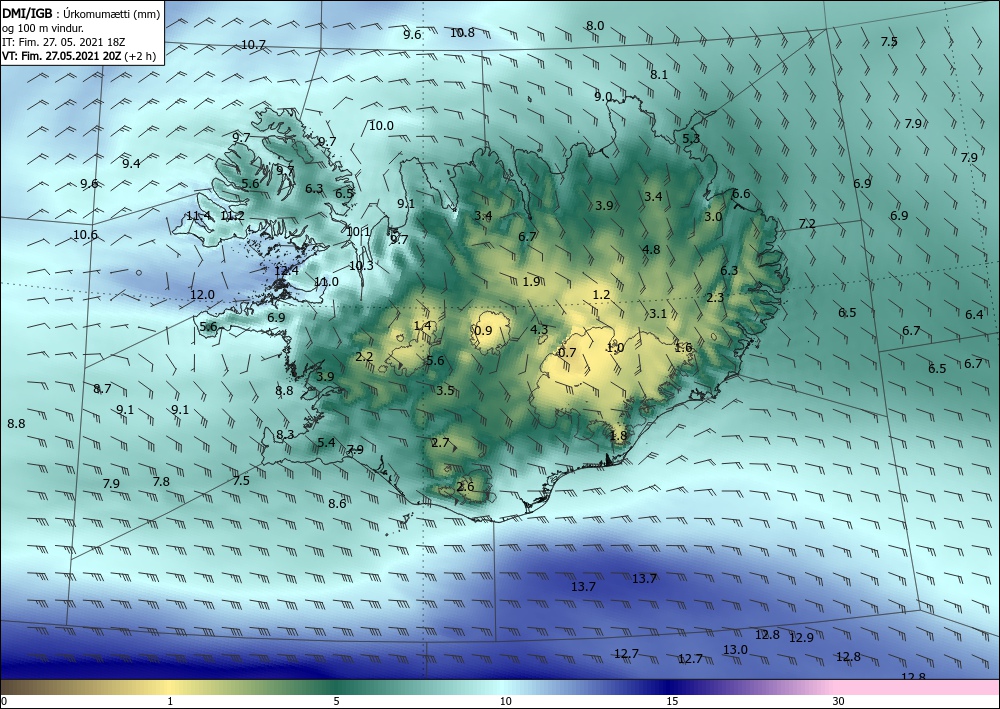Image resolution: width=1000 pixels, height=709 pixels.
Task: Click the 9.4 value on the map
Action: (131, 163)
